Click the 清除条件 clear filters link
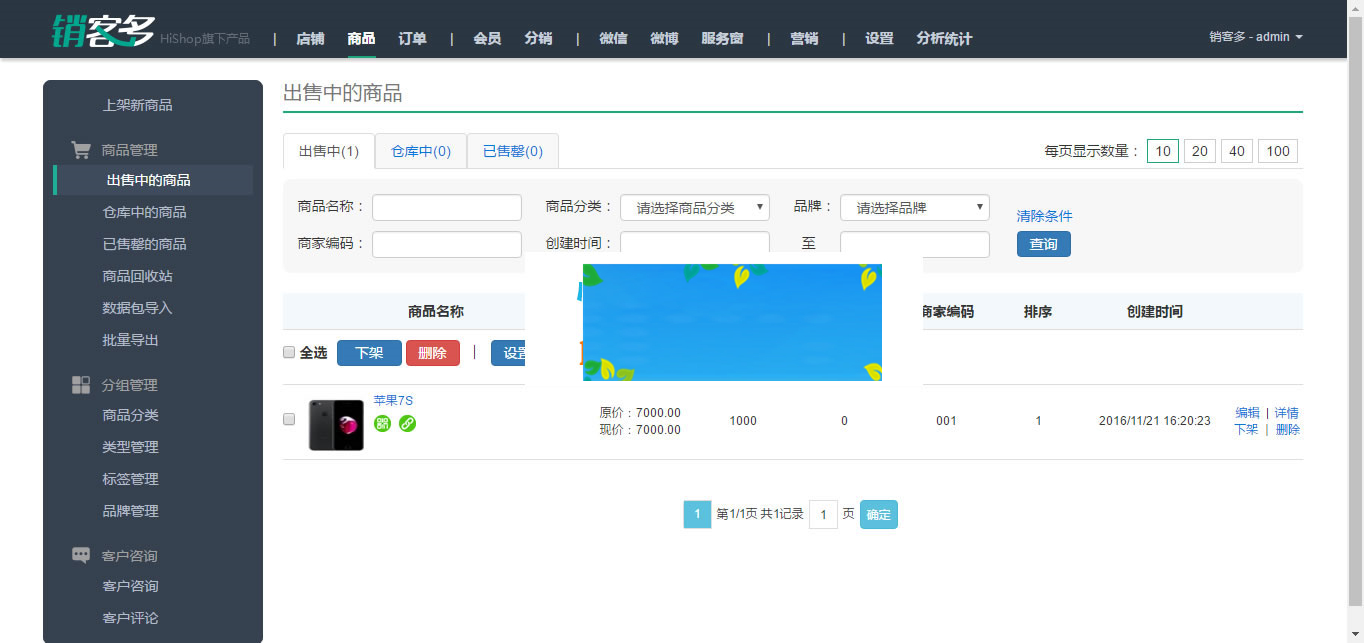 tap(1044, 215)
